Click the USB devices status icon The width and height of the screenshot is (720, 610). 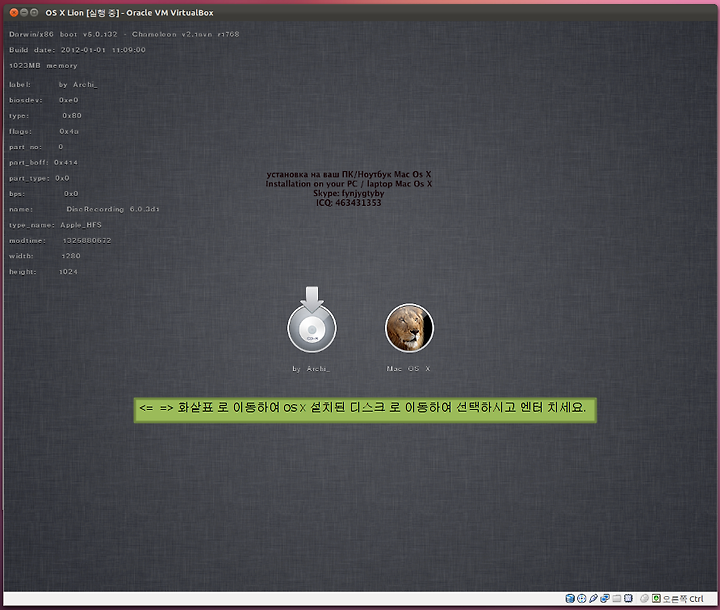pos(593,599)
